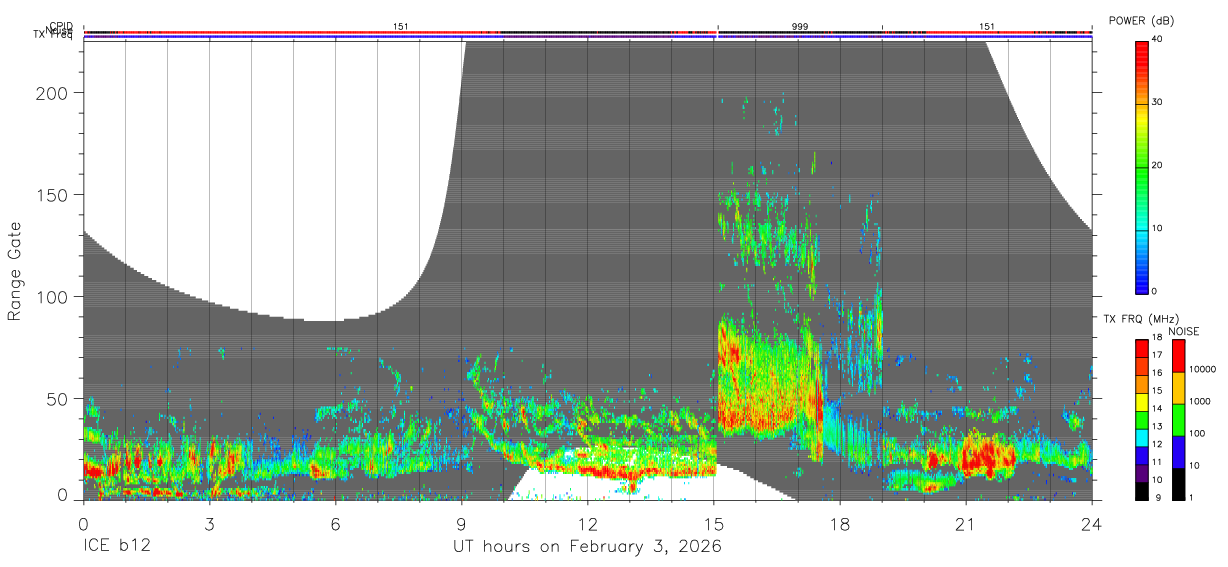The height and width of the screenshot is (567, 1228).
Task: Select the 13 tick on TX FRQ scale
Action: pos(1157,426)
